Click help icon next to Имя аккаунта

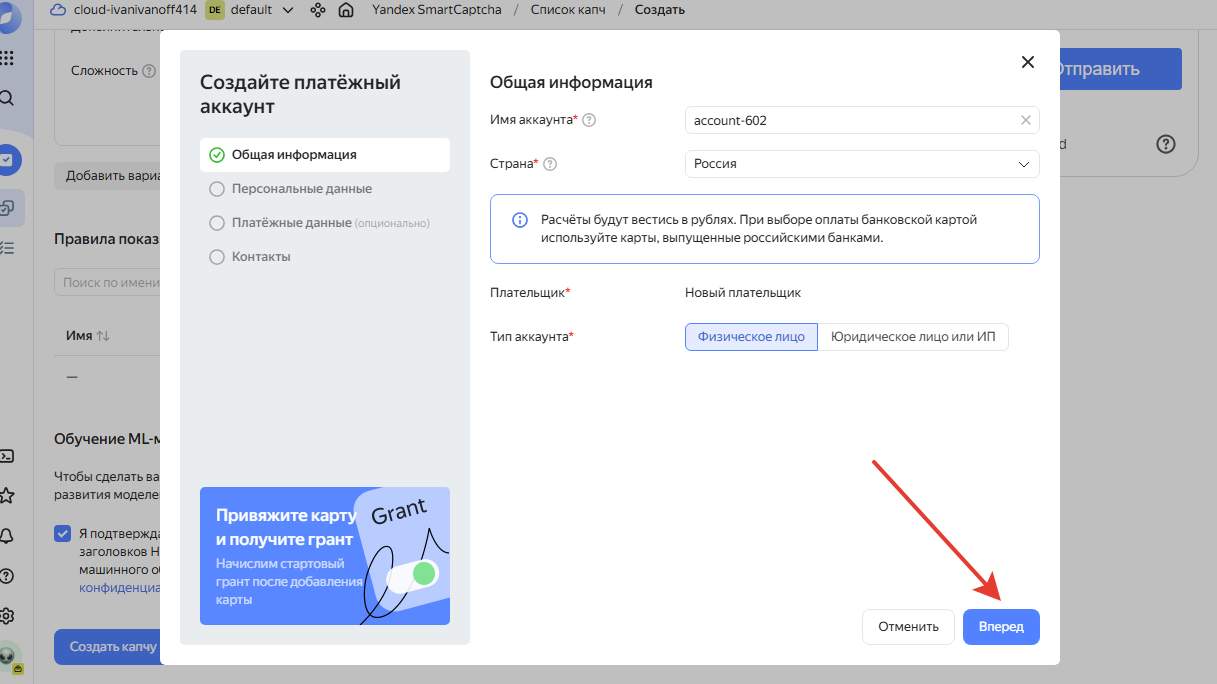[x=589, y=120]
